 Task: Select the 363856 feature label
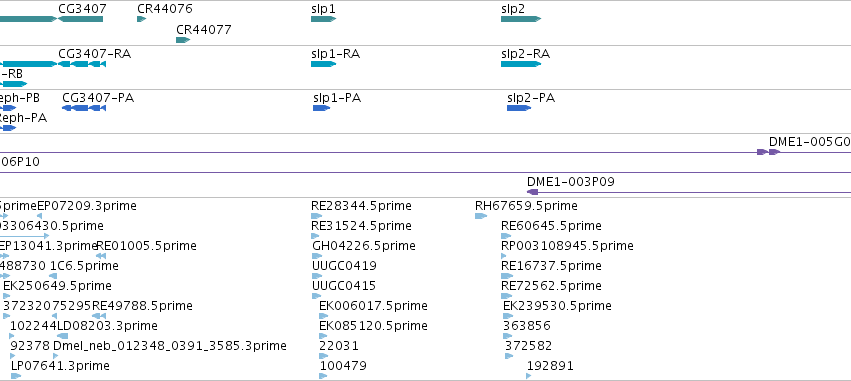(x=527, y=326)
